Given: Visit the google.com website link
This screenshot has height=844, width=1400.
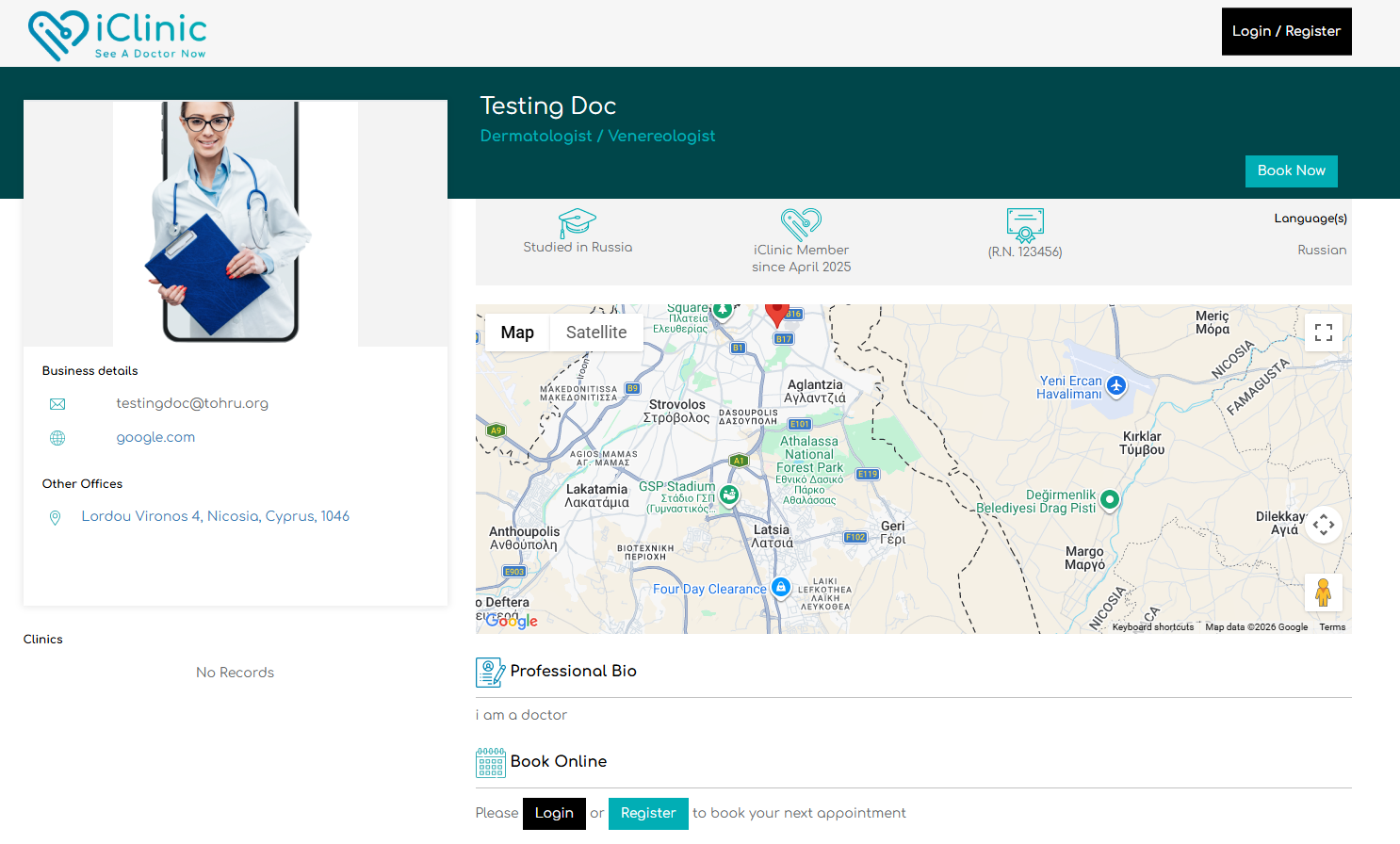Looking at the screenshot, I should coord(155,437).
